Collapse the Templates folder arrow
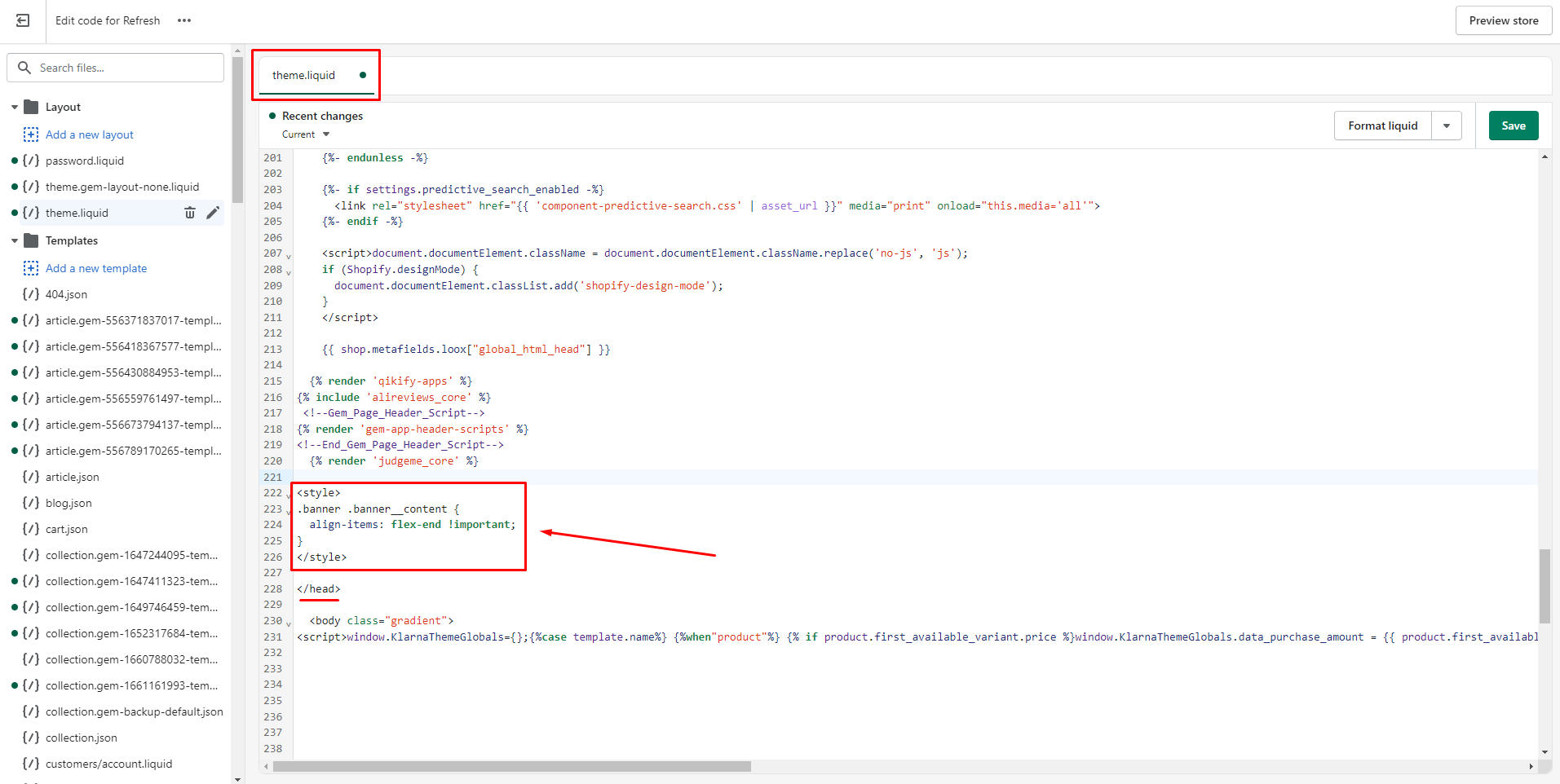 15,240
